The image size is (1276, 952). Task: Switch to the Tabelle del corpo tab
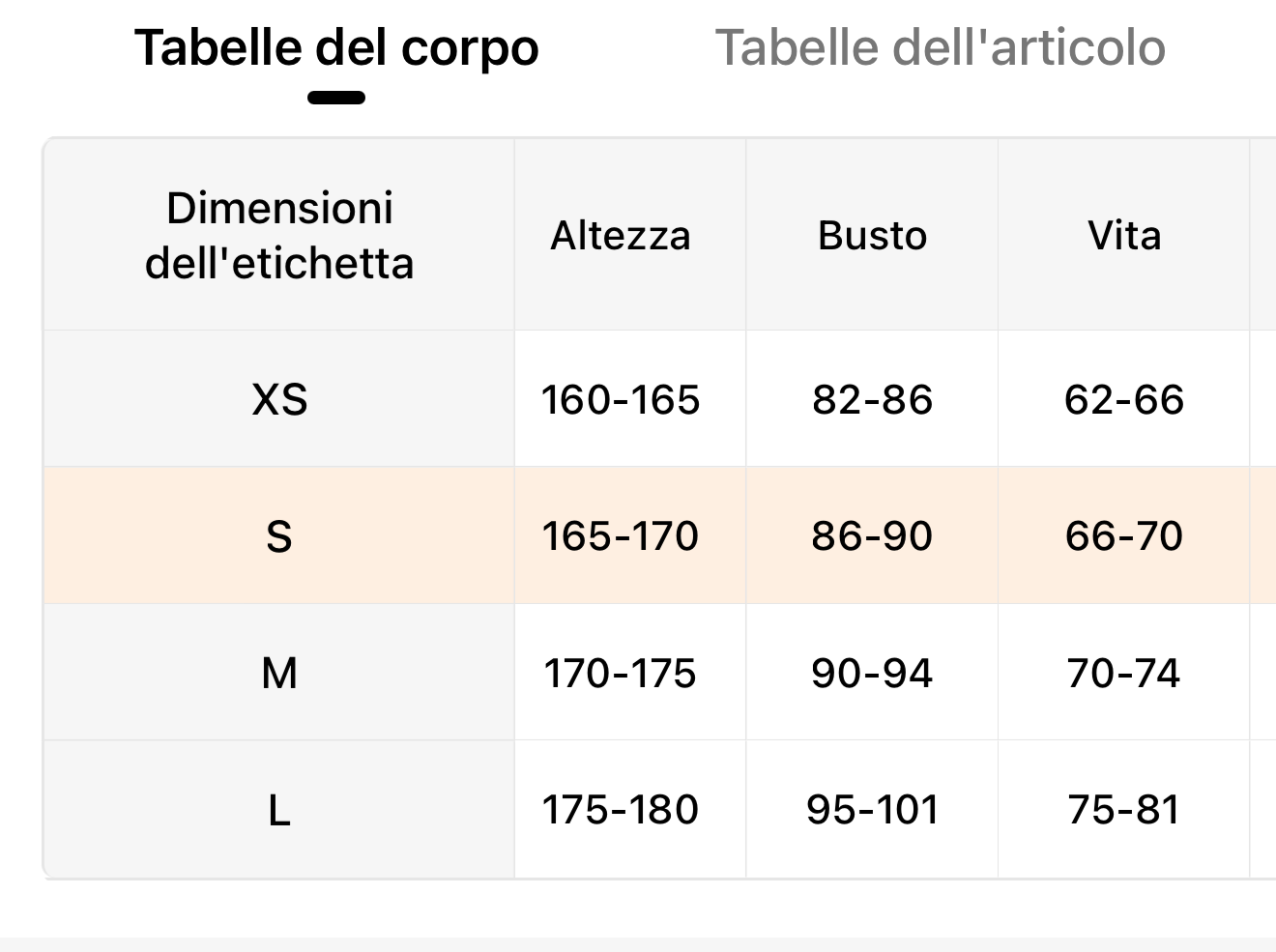[x=336, y=48]
